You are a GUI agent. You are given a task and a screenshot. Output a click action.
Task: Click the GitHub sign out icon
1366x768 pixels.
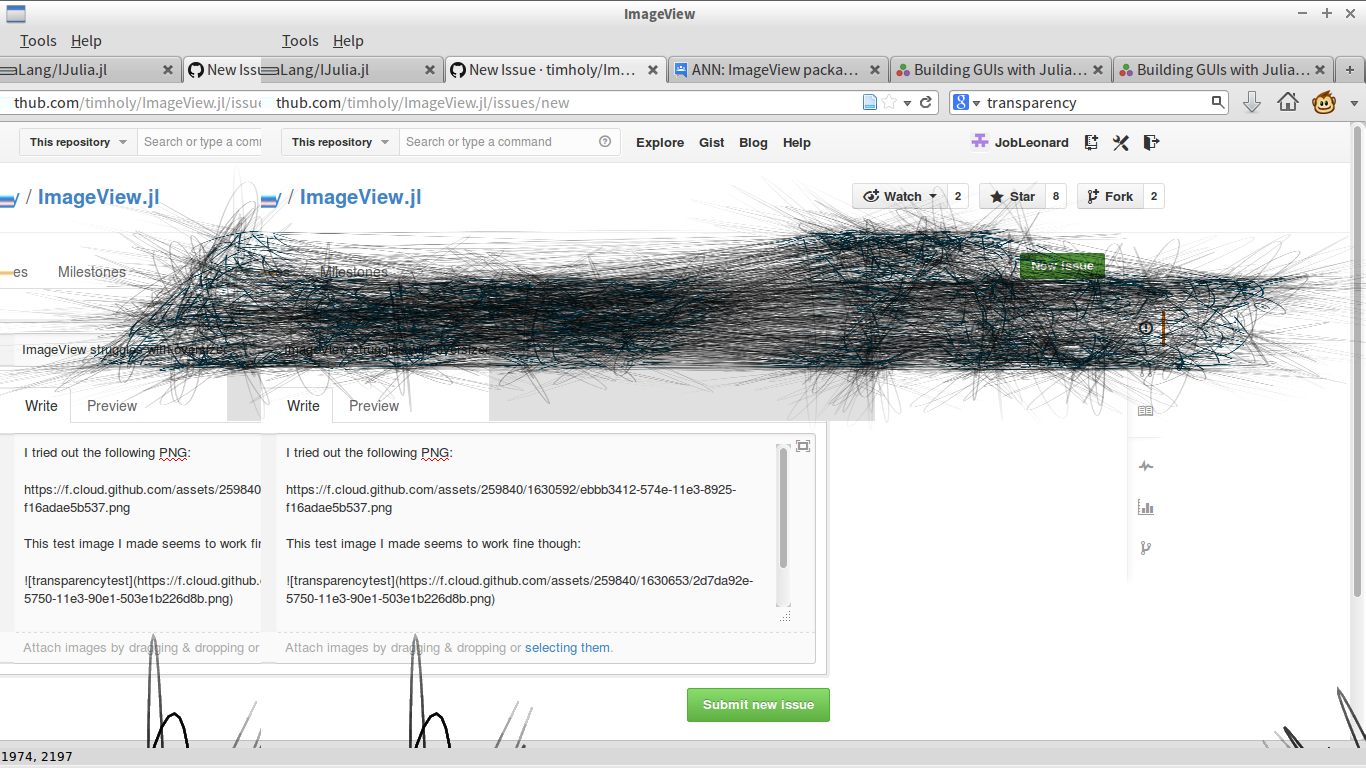tap(1151, 142)
